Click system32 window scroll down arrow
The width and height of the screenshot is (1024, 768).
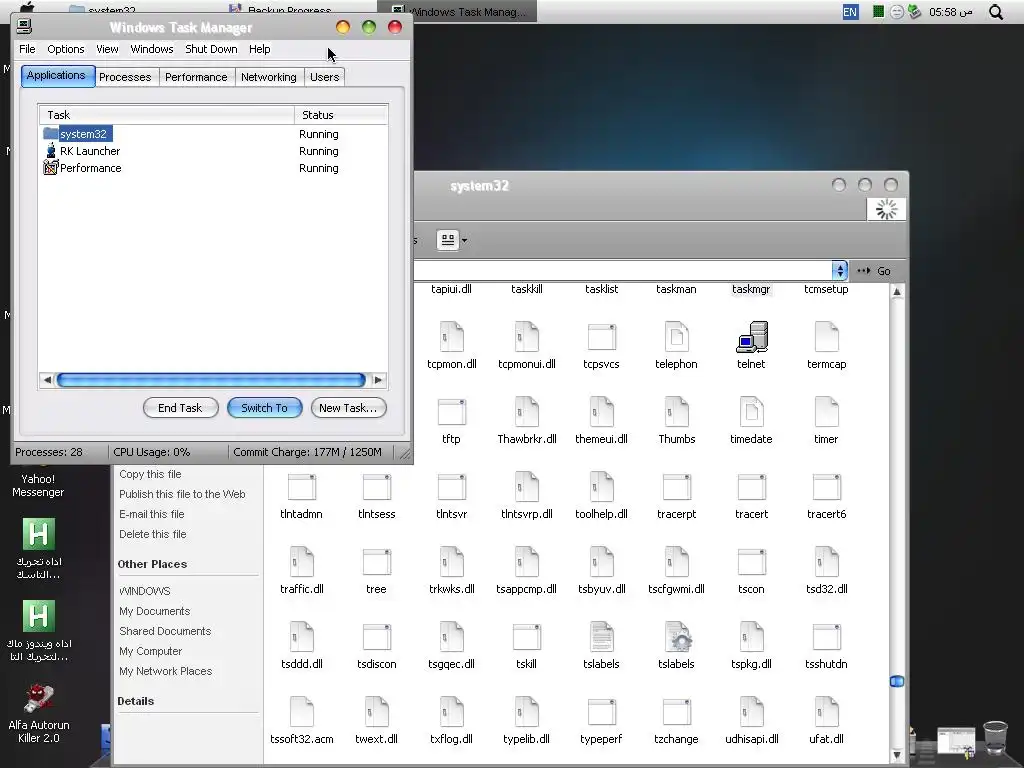coord(897,755)
